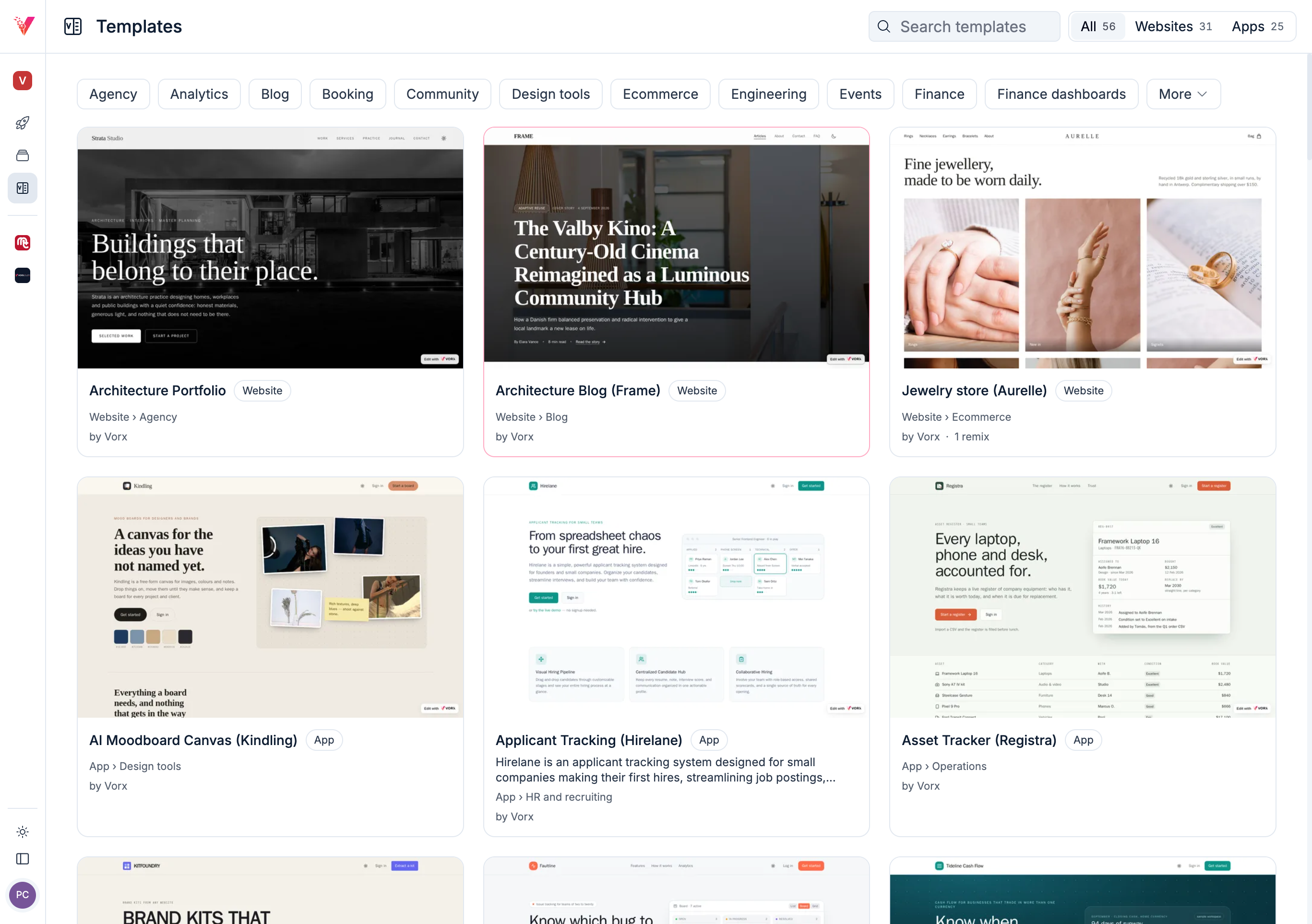
Task: Toggle sidebar panel layout icon
Action: (x=22, y=858)
